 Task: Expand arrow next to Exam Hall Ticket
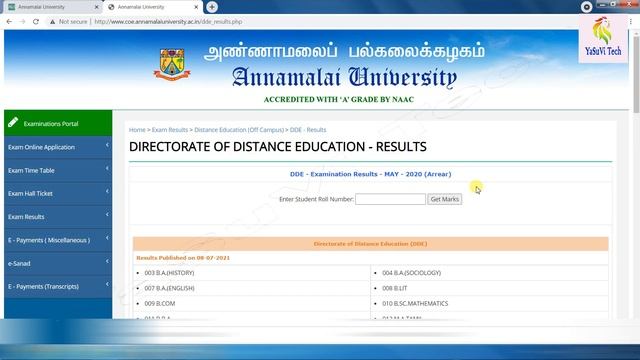pyautogui.click(x=107, y=191)
